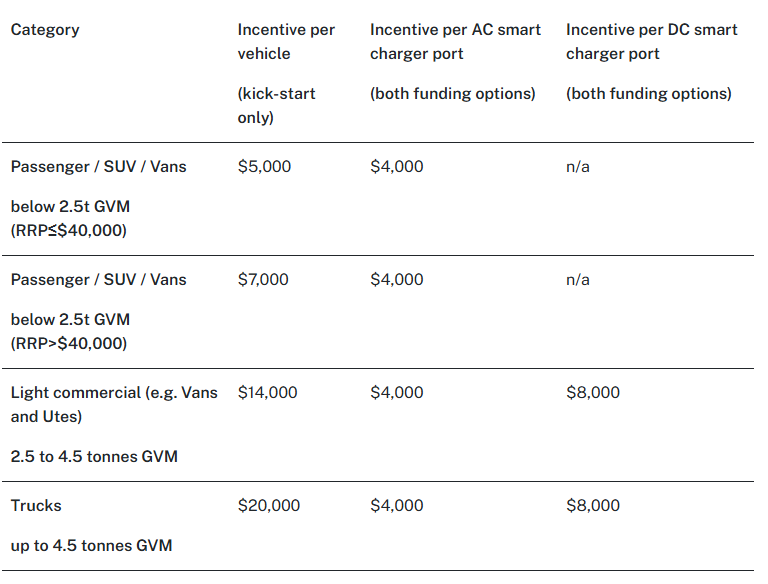Select the first Passenger / SUV / Vans row label

[98, 167]
